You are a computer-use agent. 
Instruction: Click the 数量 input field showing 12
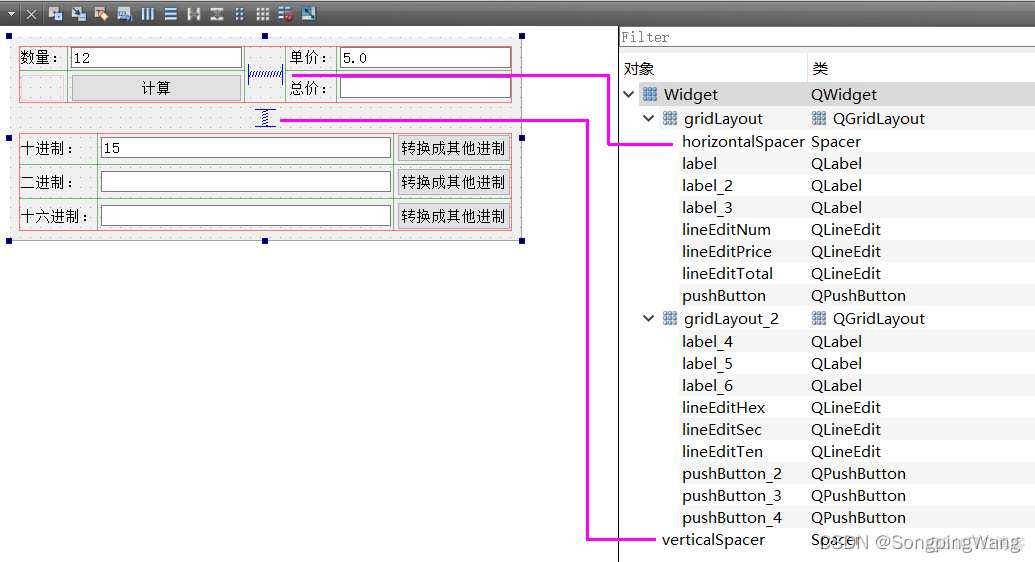tap(156, 57)
